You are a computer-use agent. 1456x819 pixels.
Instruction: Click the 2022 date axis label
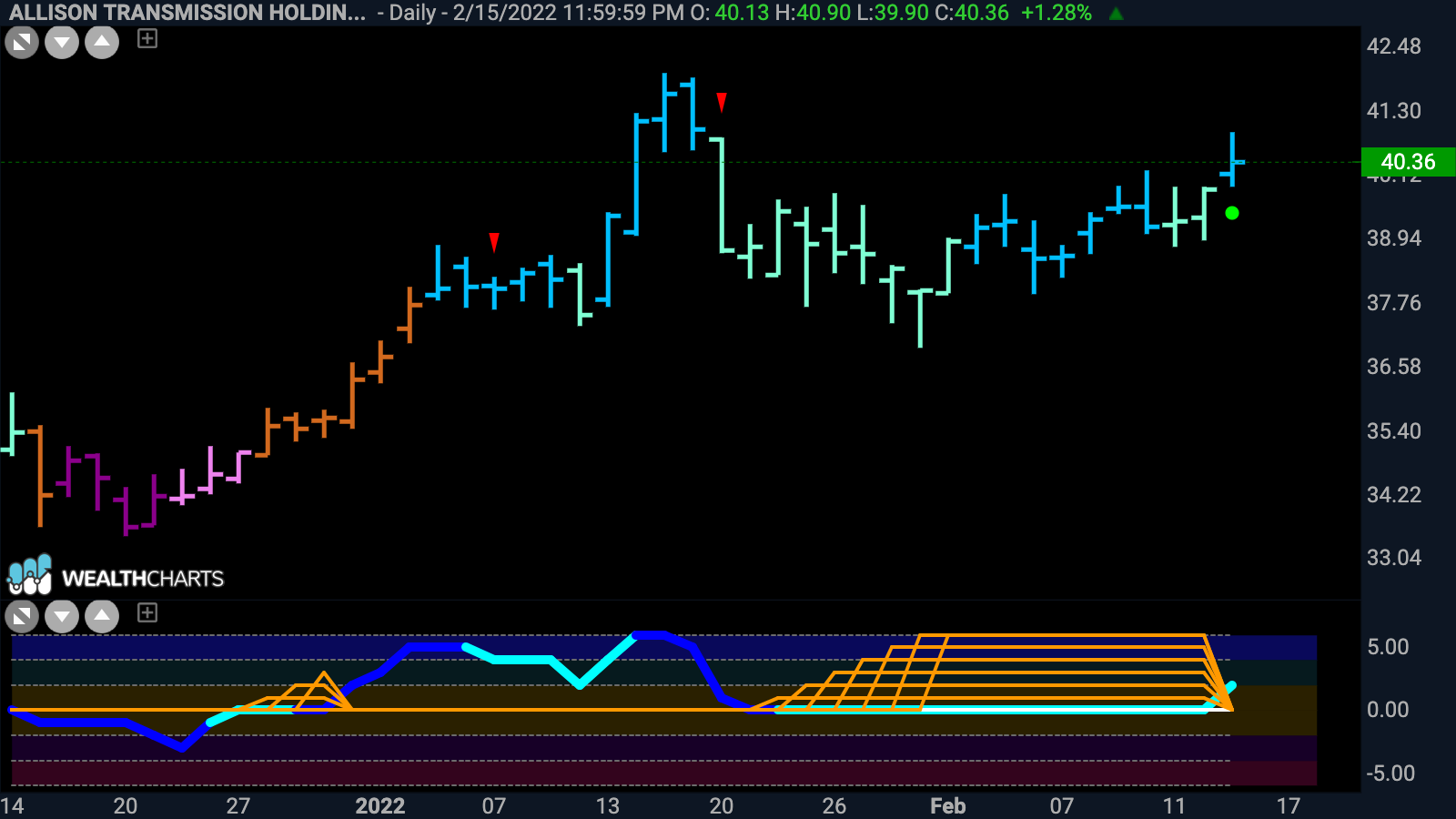380,806
